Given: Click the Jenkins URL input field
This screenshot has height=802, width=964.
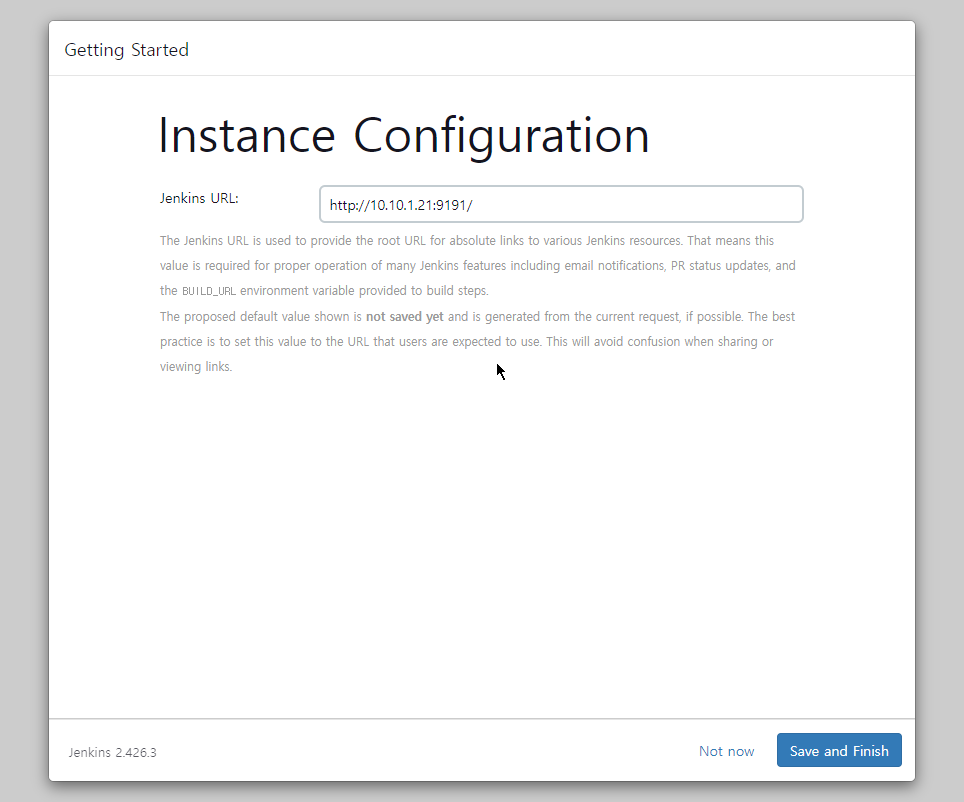Looking at the screenshot, I should 561,204.
